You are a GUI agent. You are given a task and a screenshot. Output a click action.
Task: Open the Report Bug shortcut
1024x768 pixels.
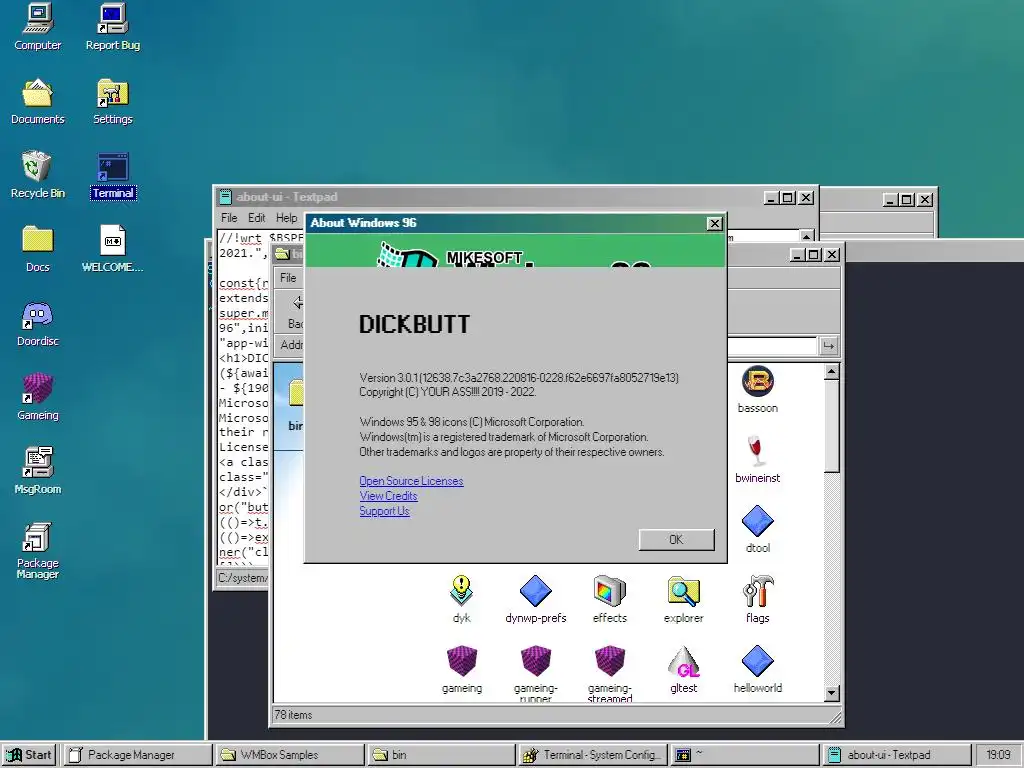click(112, 27)
